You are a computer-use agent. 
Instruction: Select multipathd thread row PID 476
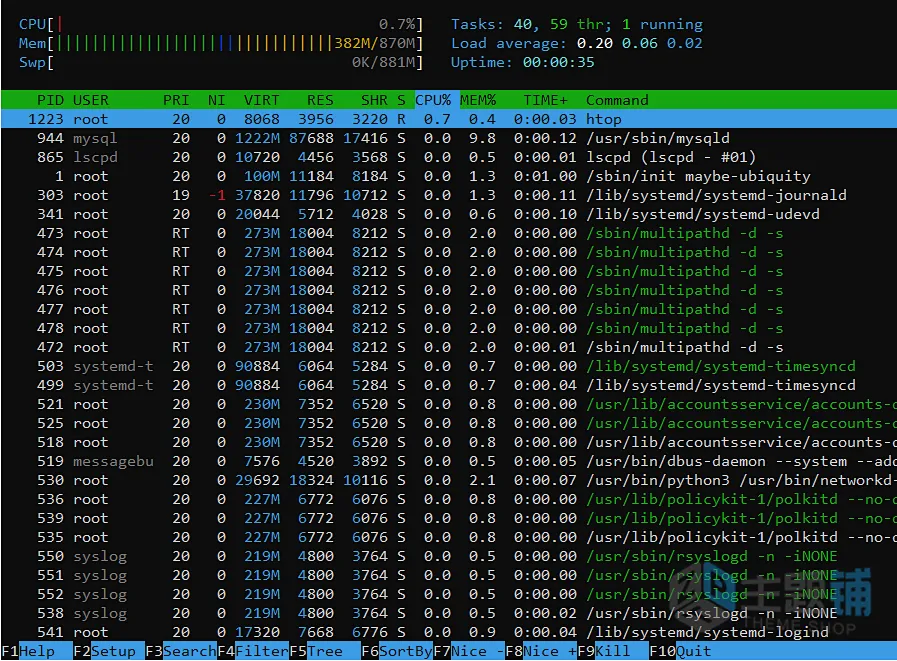448,290
